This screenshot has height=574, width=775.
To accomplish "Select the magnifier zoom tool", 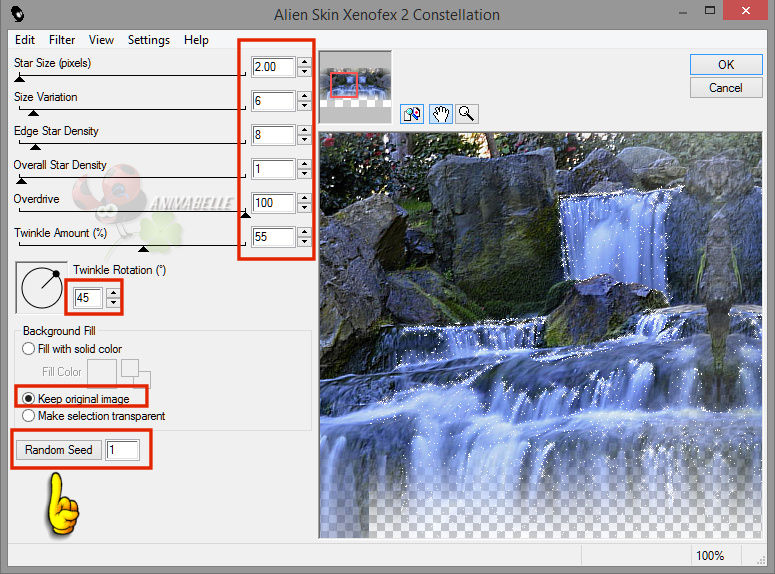I will [466, 114].
